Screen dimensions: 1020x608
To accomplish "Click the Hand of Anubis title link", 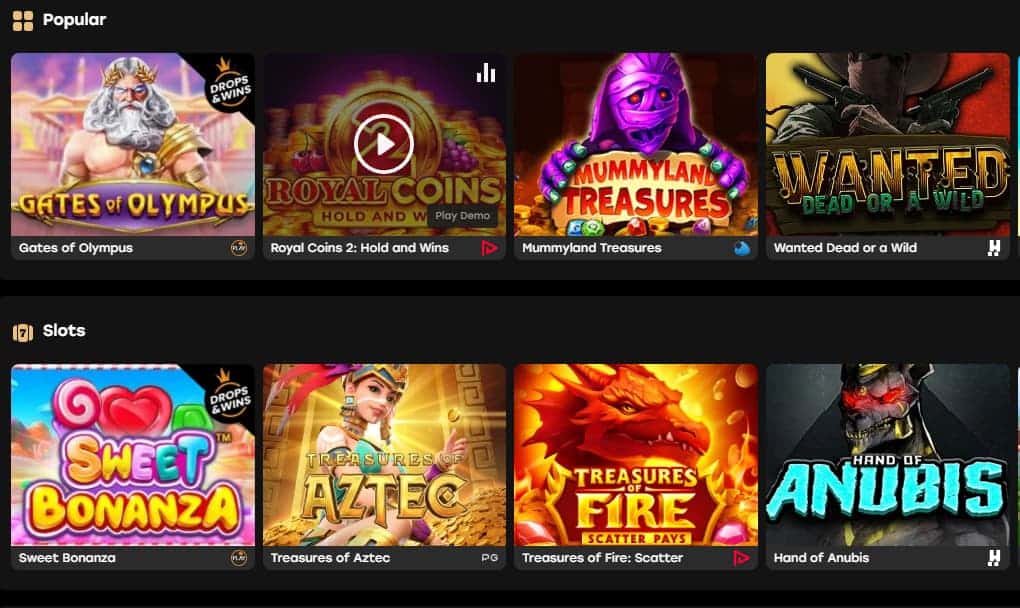I will click(821, 558).
